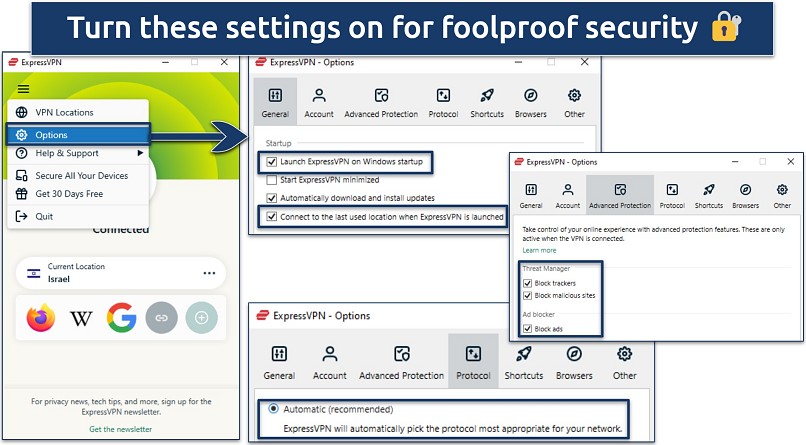Toggle Connect to the last used location
This screenshot has width=806, height=445.
coord(271,217)
